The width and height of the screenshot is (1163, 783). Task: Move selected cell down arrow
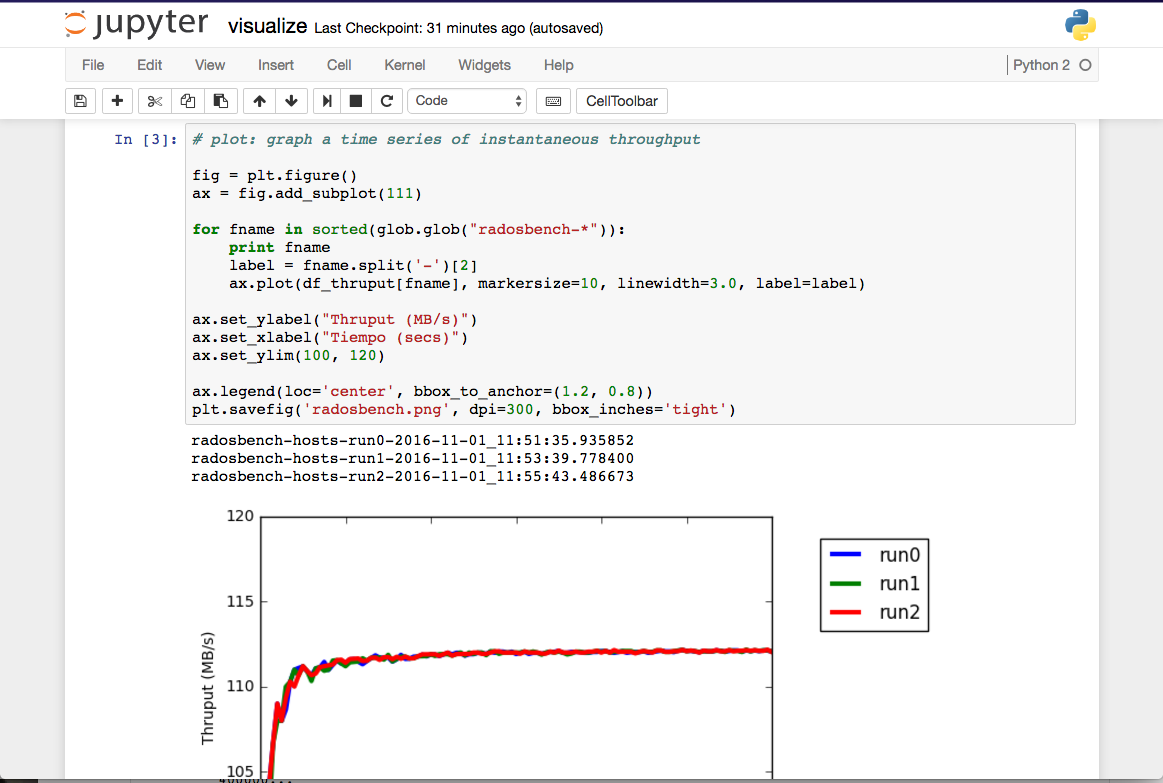[x=291, y=101]
